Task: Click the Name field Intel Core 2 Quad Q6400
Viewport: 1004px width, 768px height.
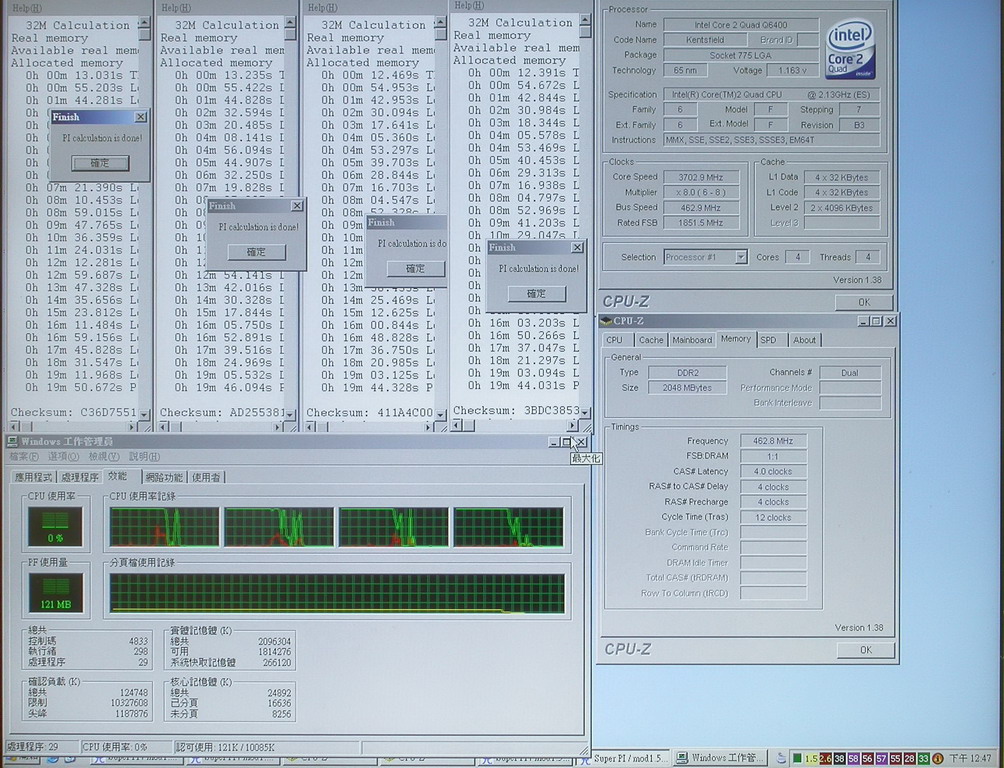Action: (x=741, y=25)
